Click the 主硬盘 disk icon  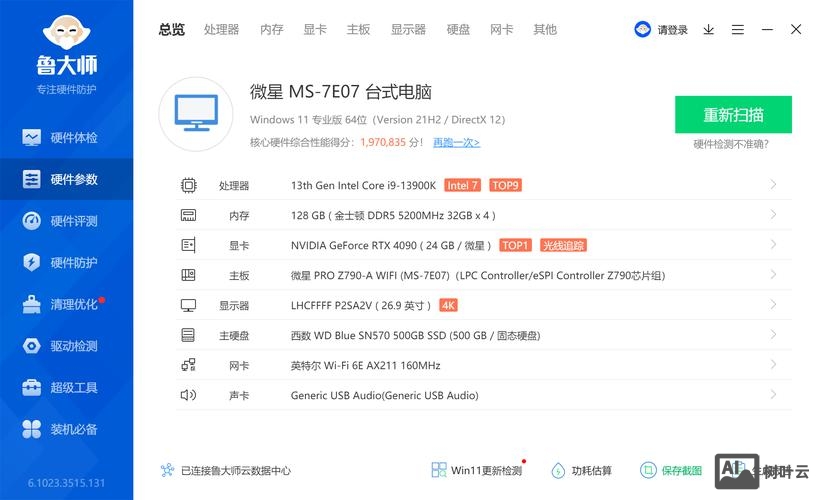(x=189, y=335)
